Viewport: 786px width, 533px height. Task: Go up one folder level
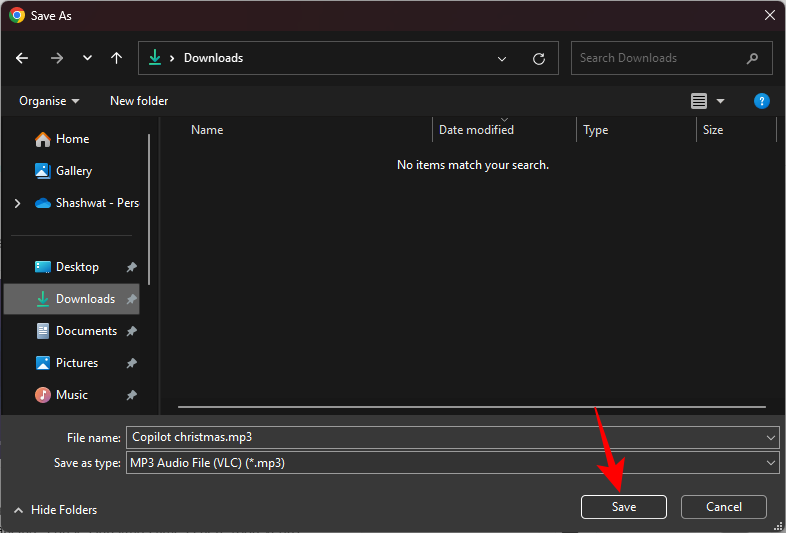click(x=117, y=58)
